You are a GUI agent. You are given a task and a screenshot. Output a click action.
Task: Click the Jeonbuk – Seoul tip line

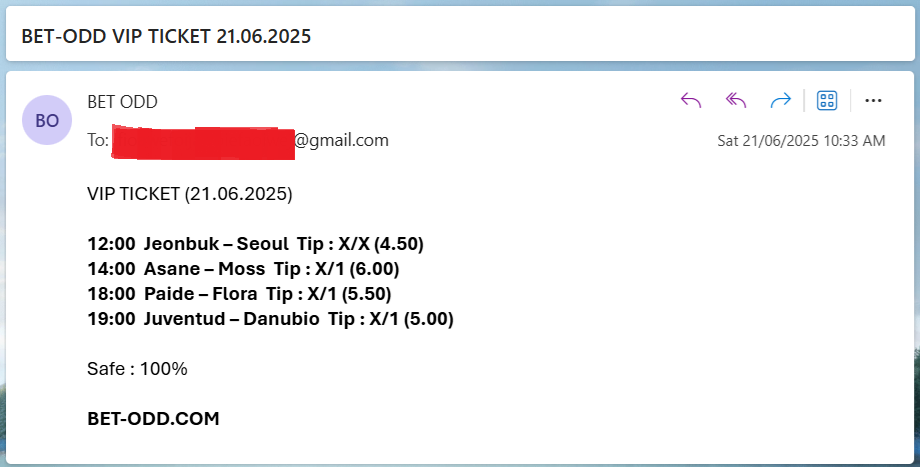pos(255,243)
